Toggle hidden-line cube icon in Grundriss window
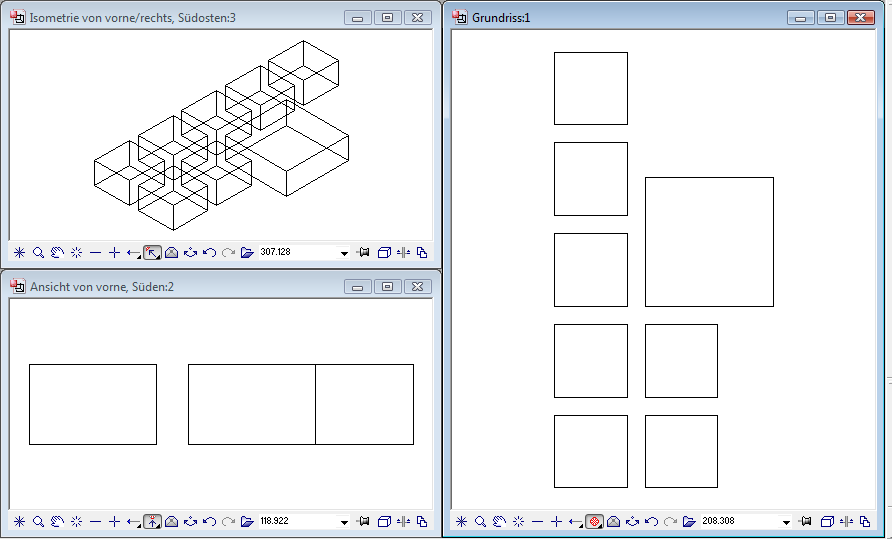Image resolution: width=892 pixels, height=540 pixels. (x=826, y=521)
